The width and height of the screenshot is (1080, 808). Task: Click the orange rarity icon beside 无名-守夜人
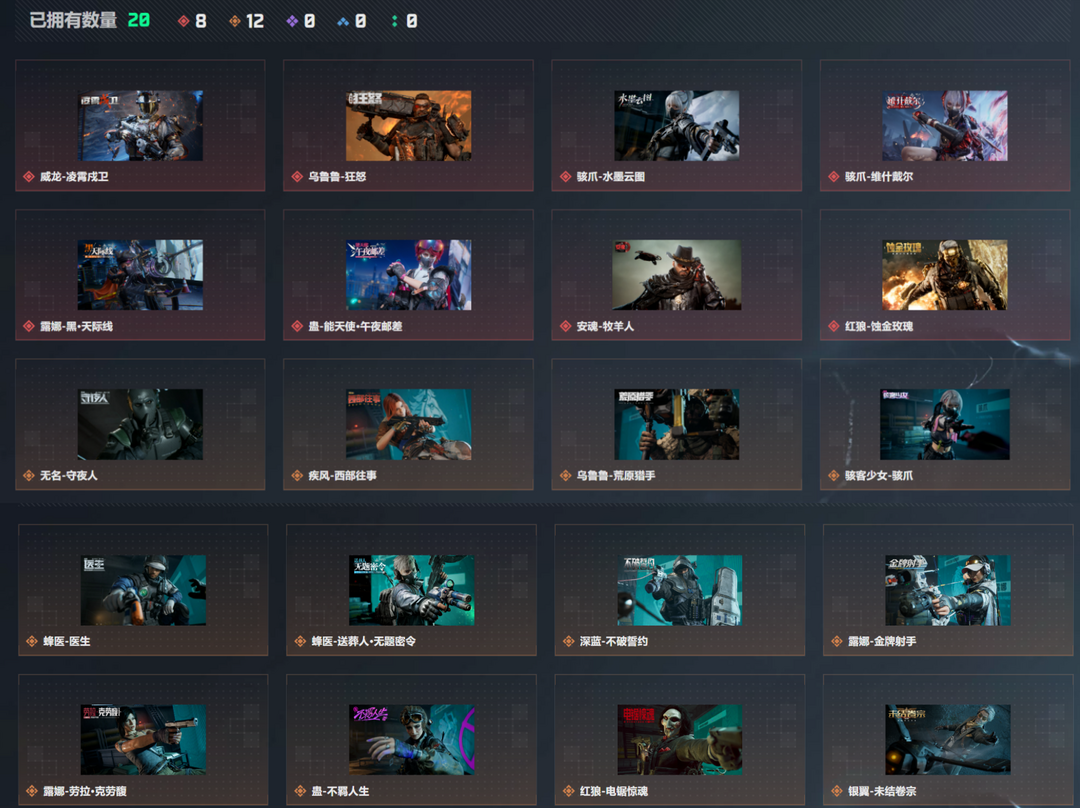[x=29, y=475]
